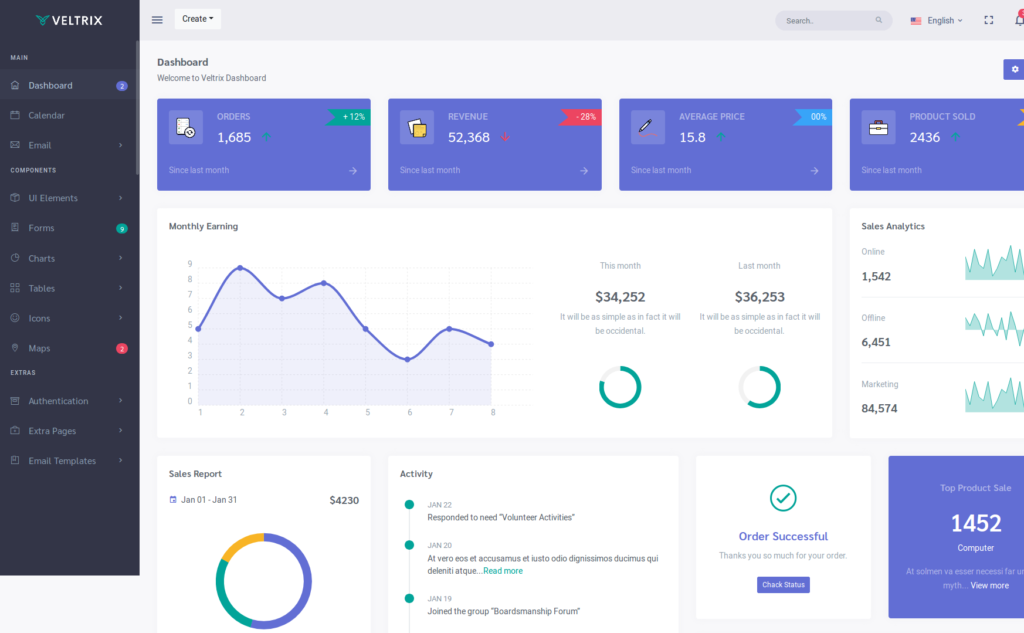The width and height of the screenshot is (1024, 633).
Task: Toggle the hamburger sidebar menu icon
Action: coord(157,20)
